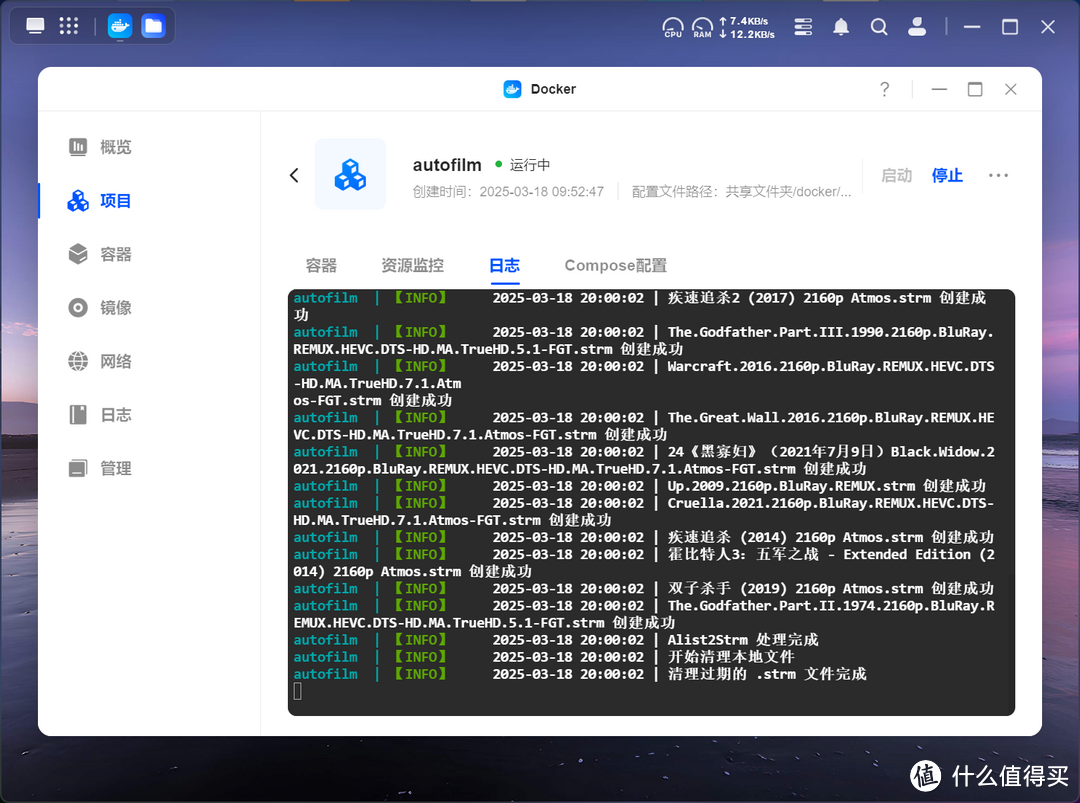Open the task list icon near the system tray
The height and width of the screenshot is (803, 1080).
tap(803, 27)
